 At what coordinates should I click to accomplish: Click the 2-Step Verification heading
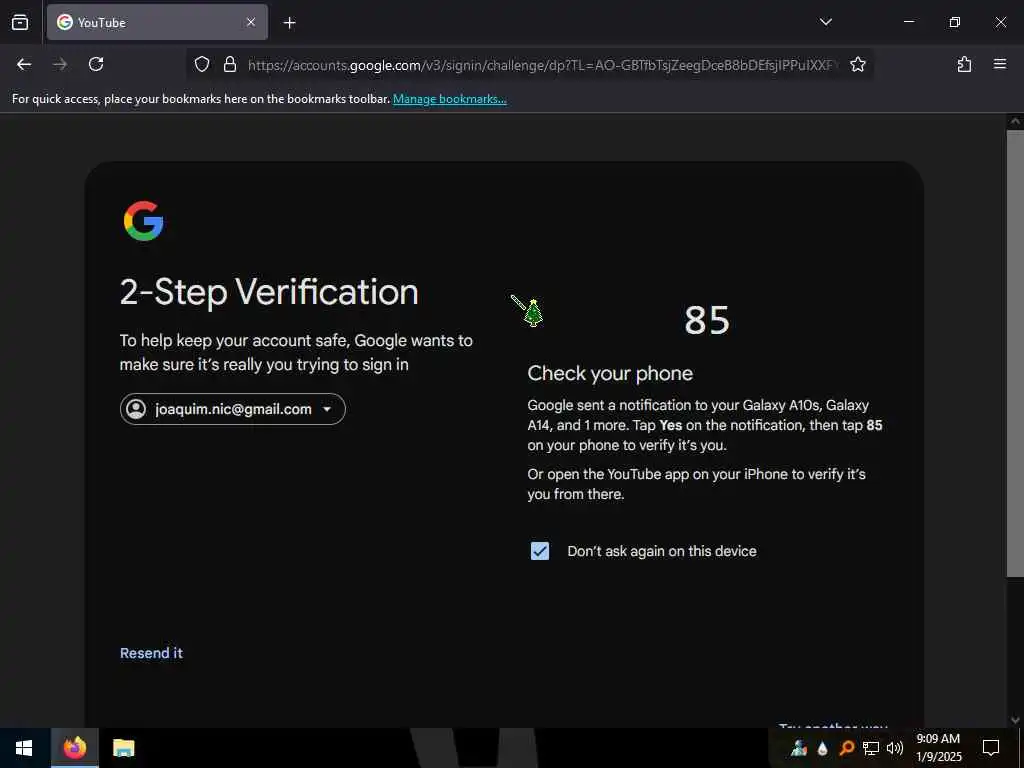[x=269, y=292]
